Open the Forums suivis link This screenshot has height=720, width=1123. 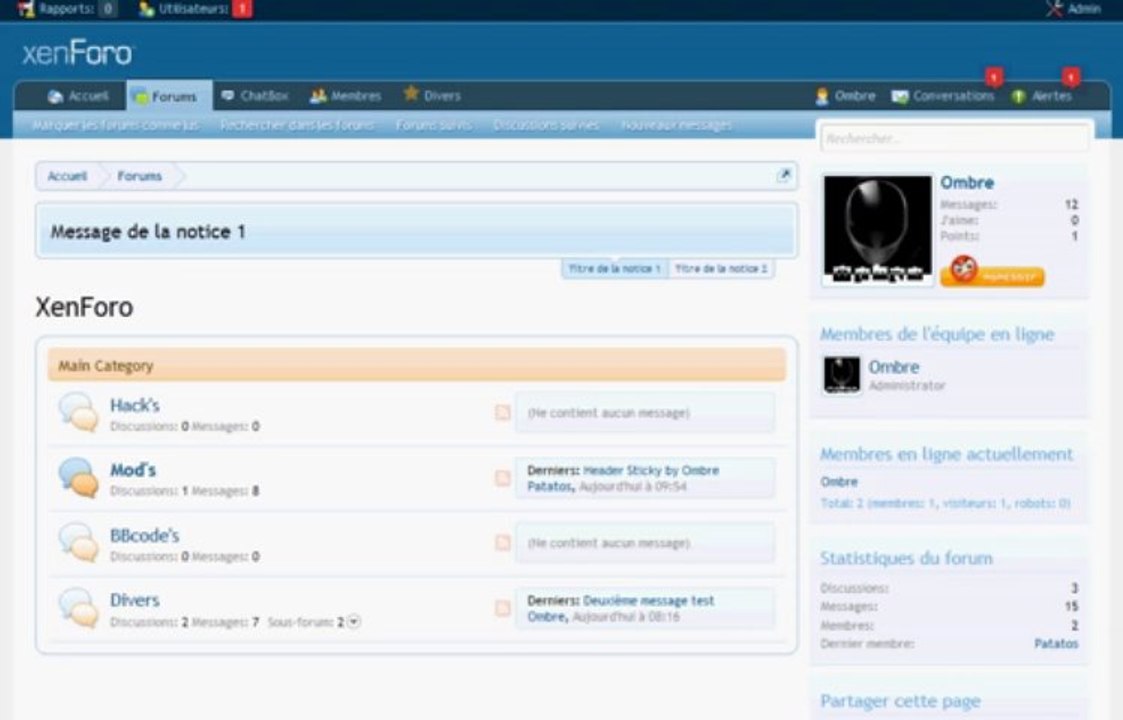[x=434, y=125]
